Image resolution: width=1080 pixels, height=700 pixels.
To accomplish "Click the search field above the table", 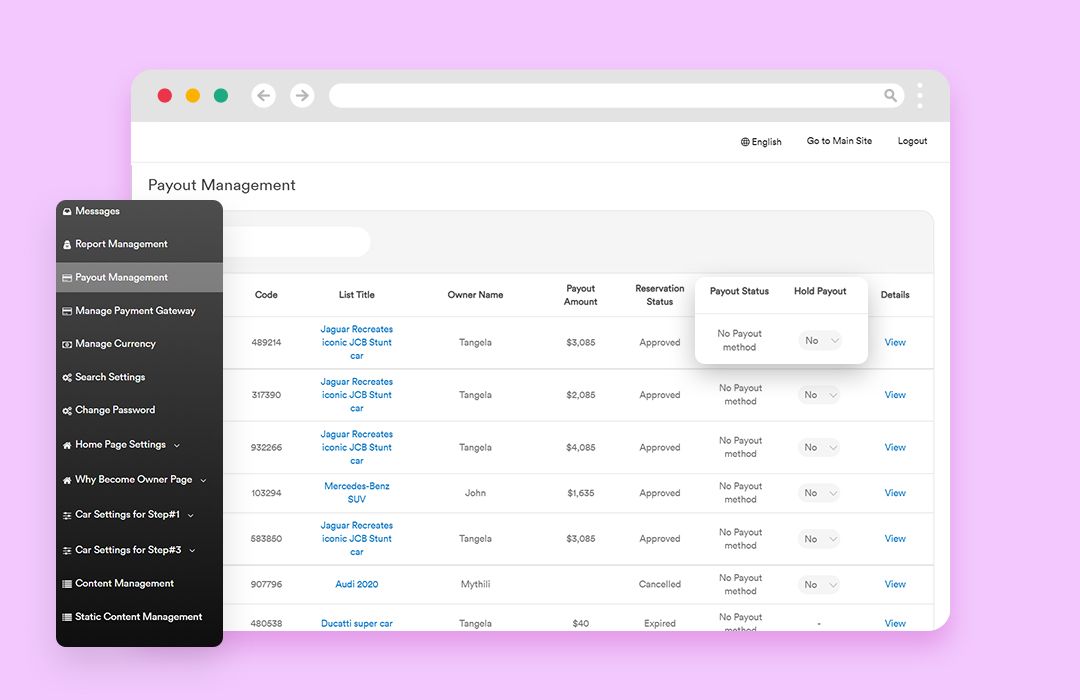I will (x=296, y=242).
